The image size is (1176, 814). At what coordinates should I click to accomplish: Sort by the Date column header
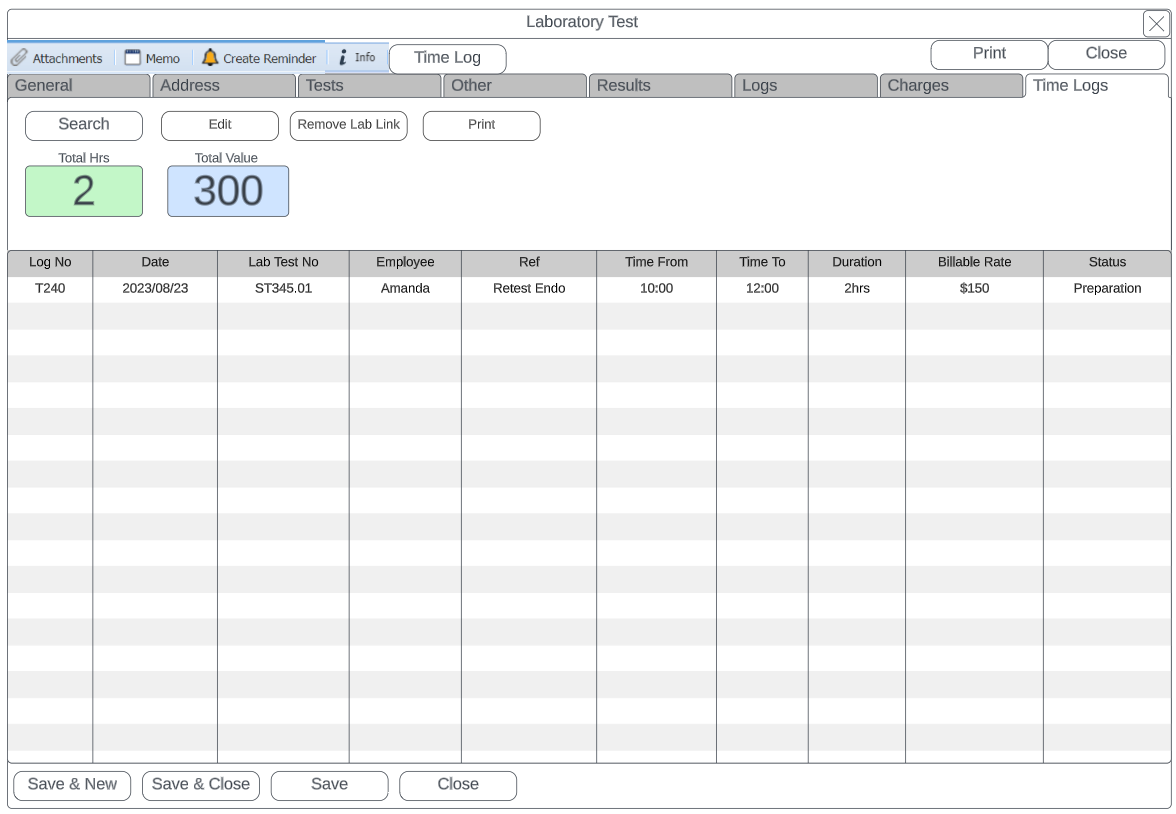point(155,263)
